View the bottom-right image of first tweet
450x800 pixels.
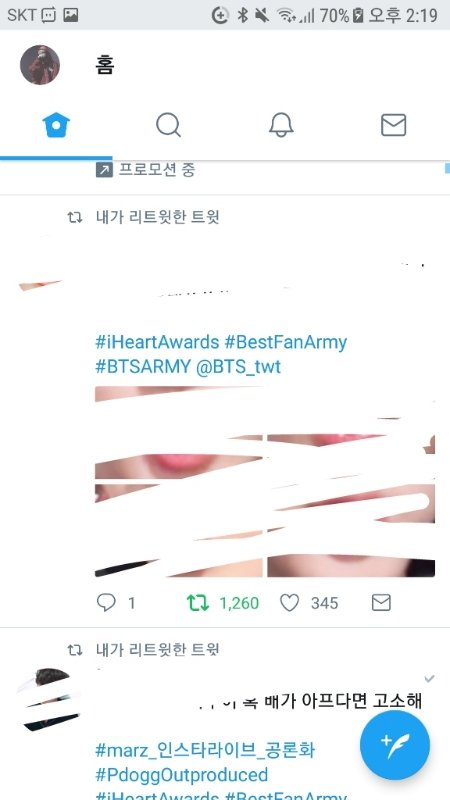[351, 531]
